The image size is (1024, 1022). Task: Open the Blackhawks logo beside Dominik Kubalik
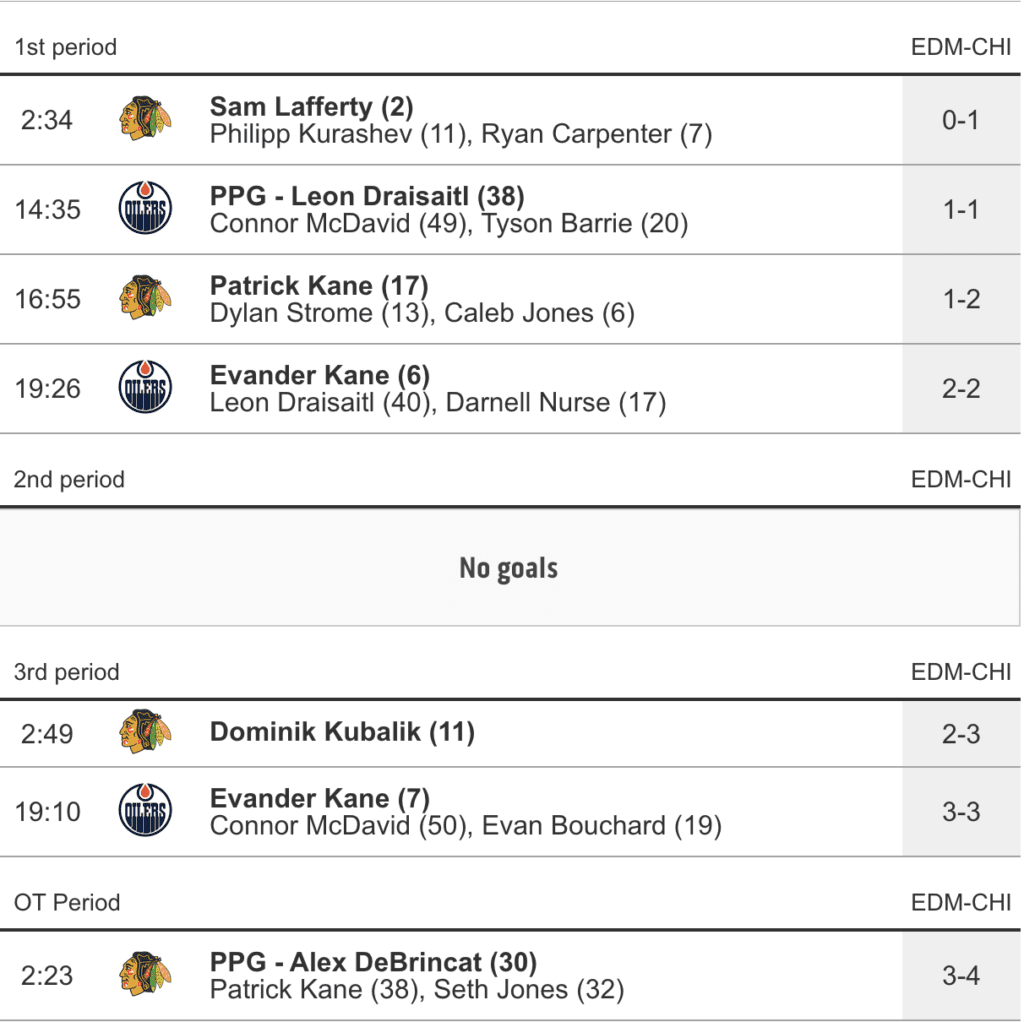pos(145,732)
